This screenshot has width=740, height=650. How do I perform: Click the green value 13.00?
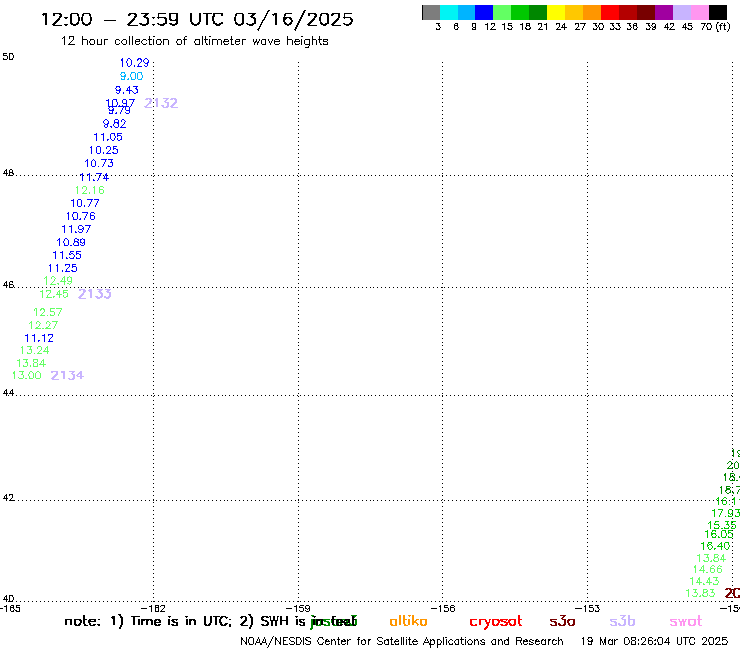(27, 375)
